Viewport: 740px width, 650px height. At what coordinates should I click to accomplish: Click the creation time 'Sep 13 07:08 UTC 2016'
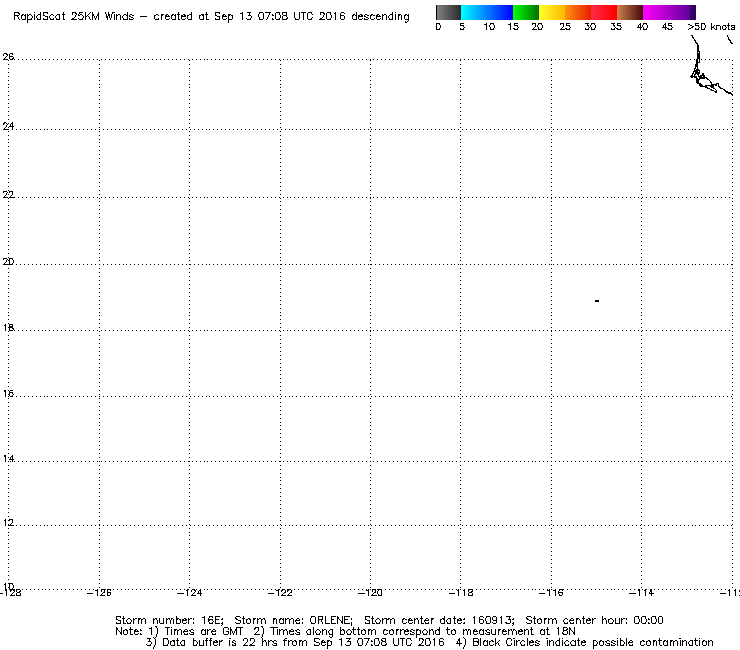pos(280,17)
